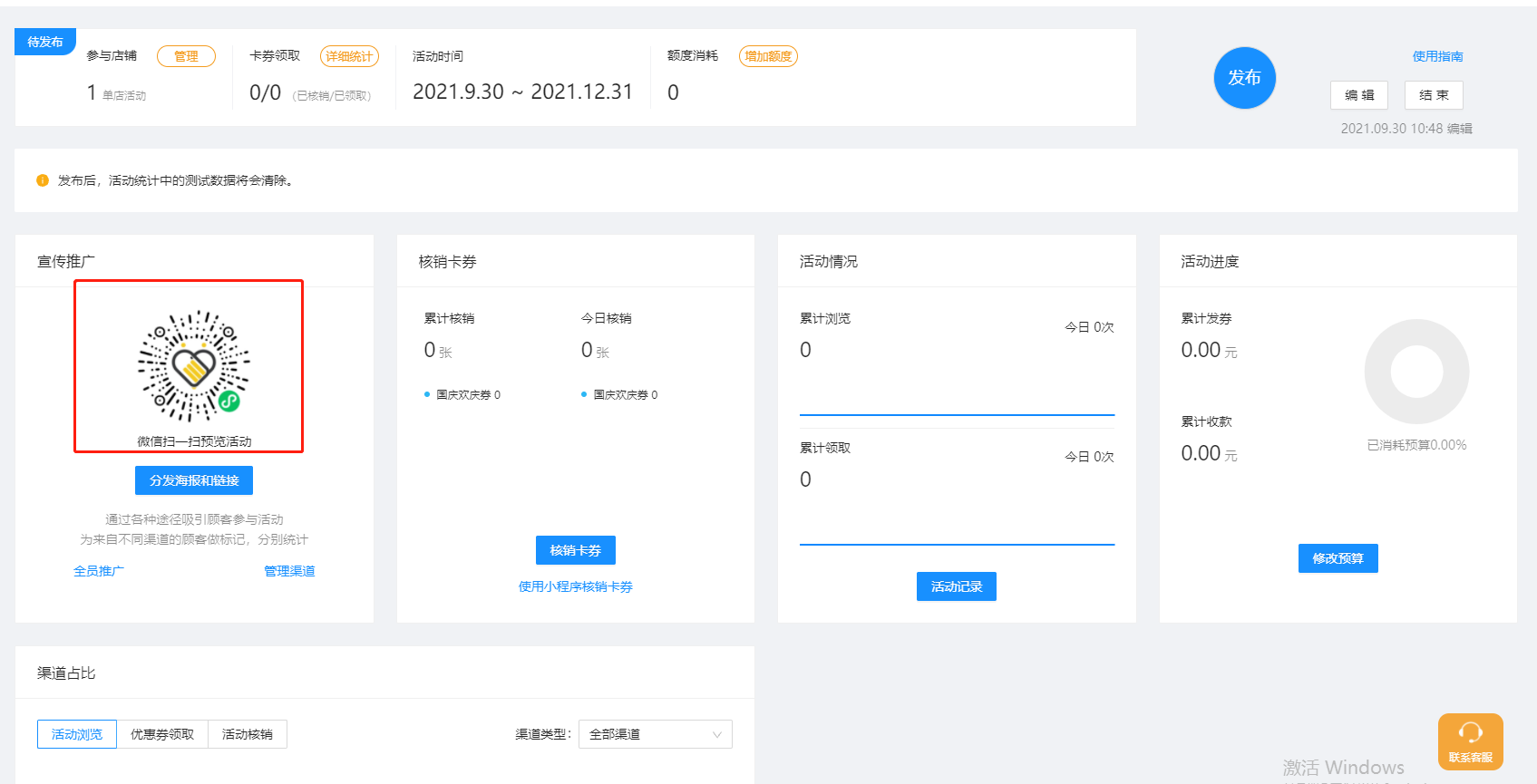Click the 渠道占比 section heading
Image resolution: width=1537 pixels, height=784 pixels.
tap(66, 673)
